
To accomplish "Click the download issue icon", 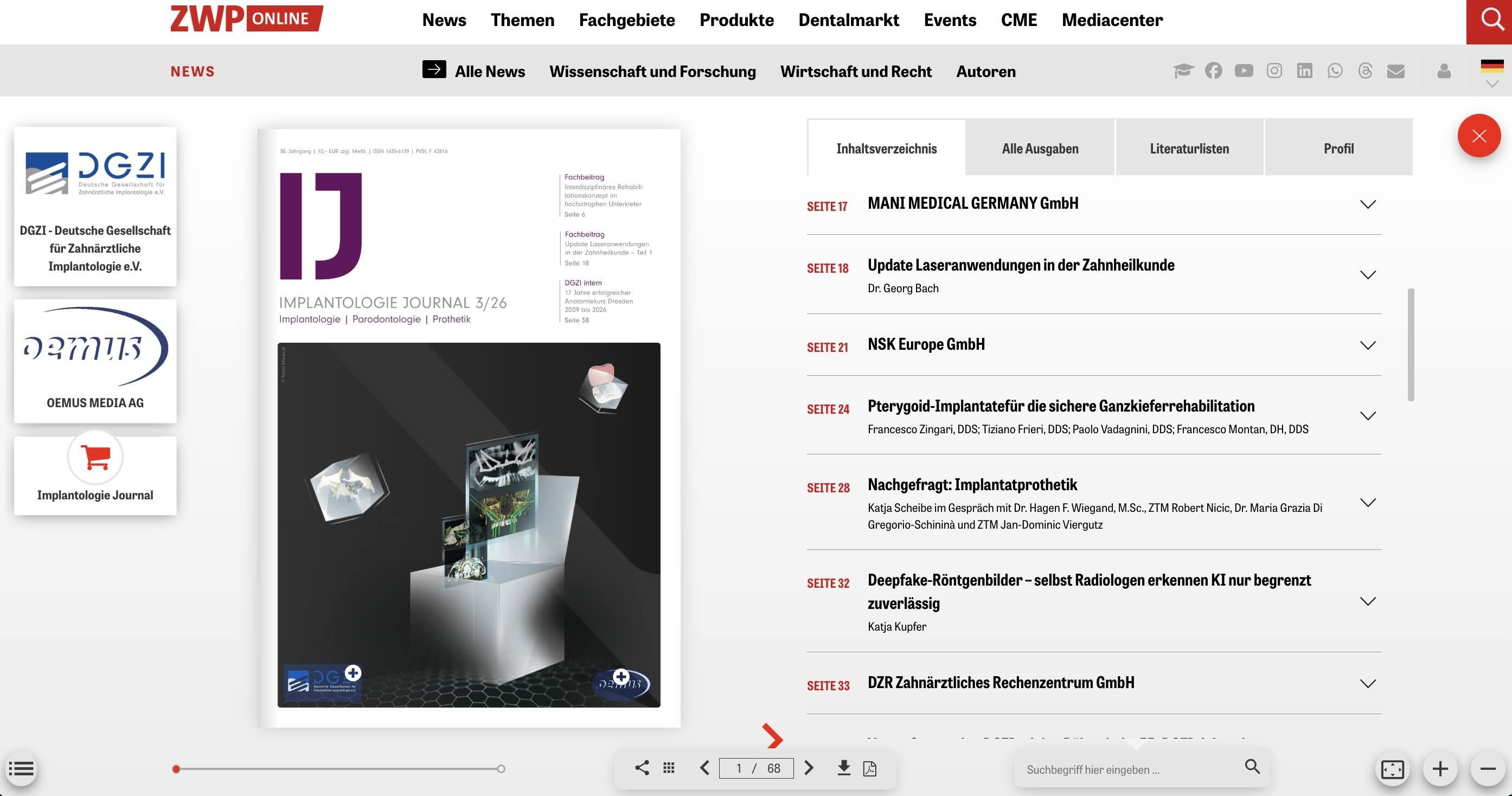I will coord(843,768).
